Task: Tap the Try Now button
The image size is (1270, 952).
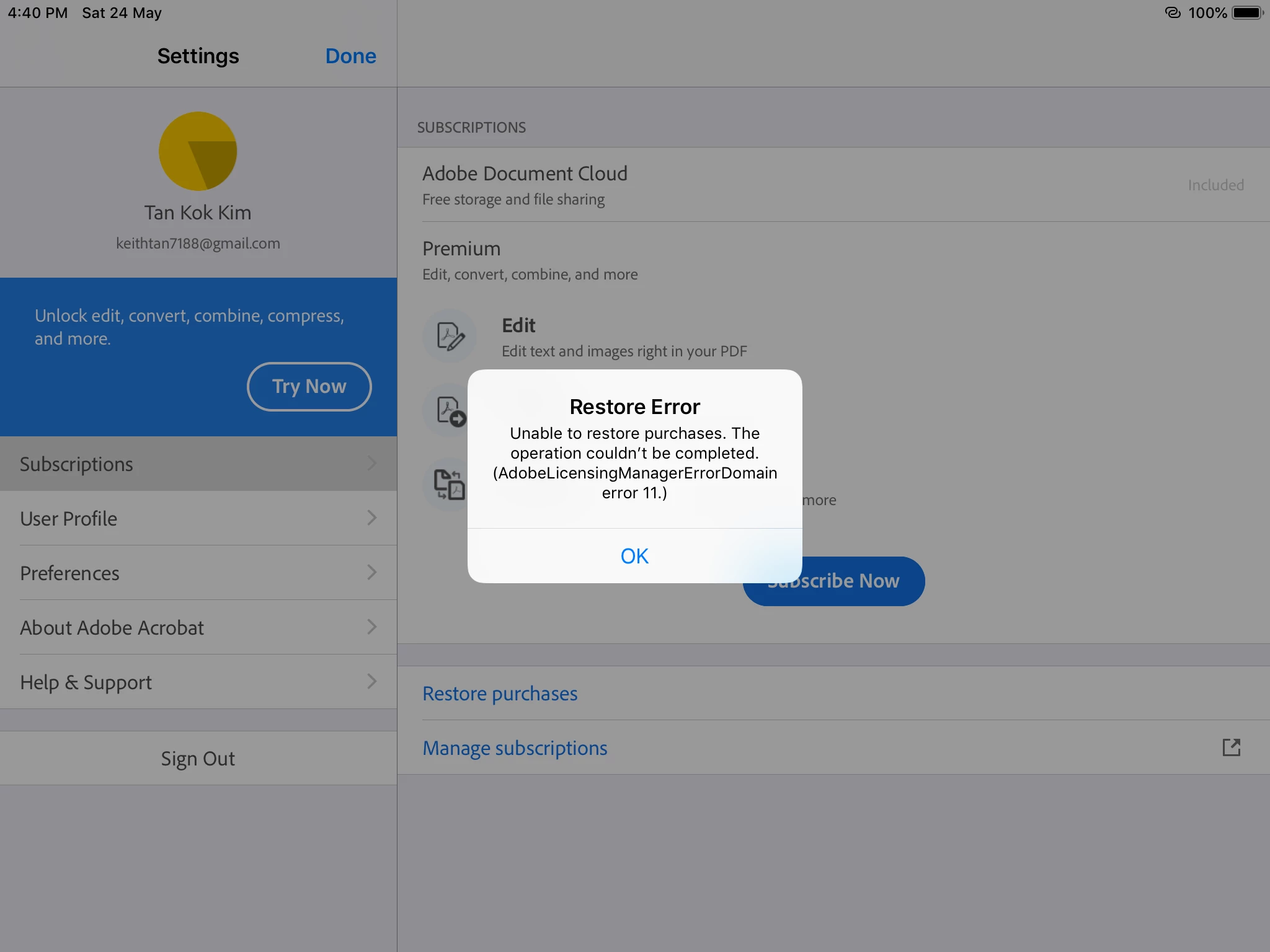Action: tap(309, 387)
